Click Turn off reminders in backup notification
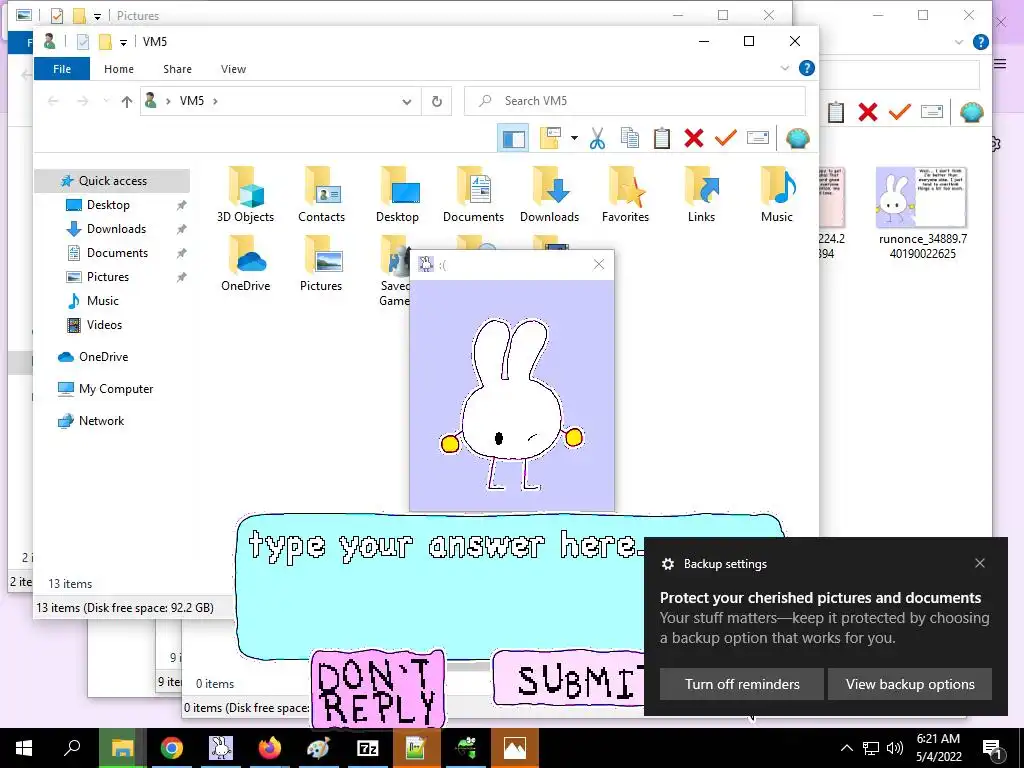 pyautogui.click(x=742, y=684)
